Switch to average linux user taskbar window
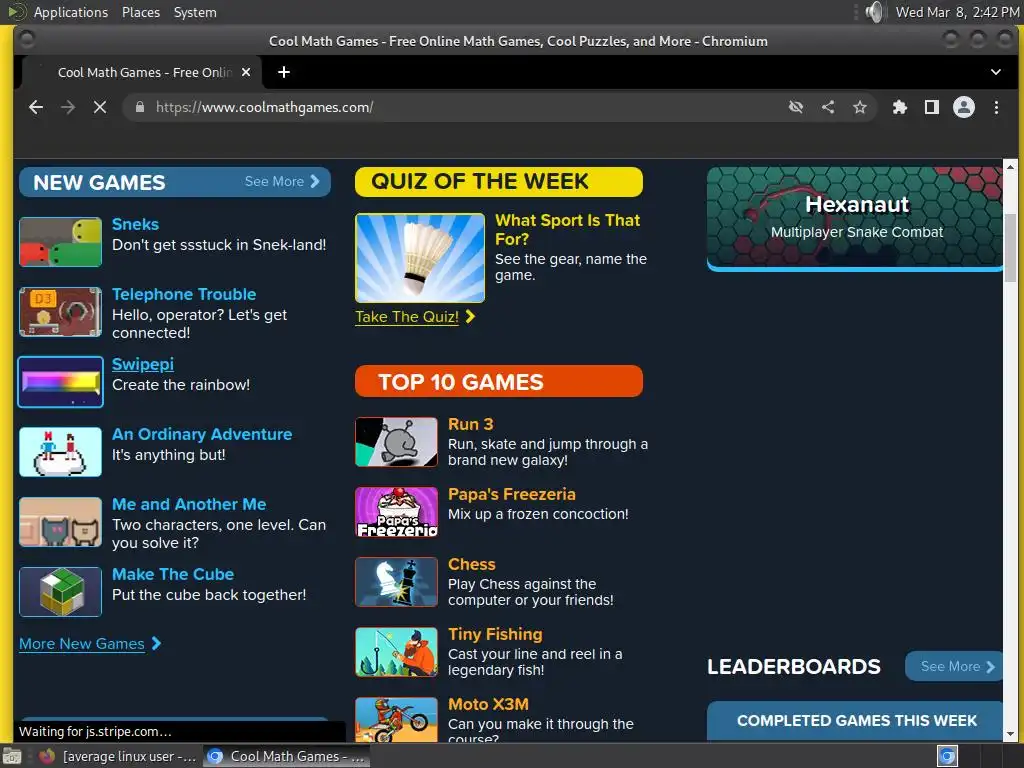1024x768 pixels. point(118,756)
